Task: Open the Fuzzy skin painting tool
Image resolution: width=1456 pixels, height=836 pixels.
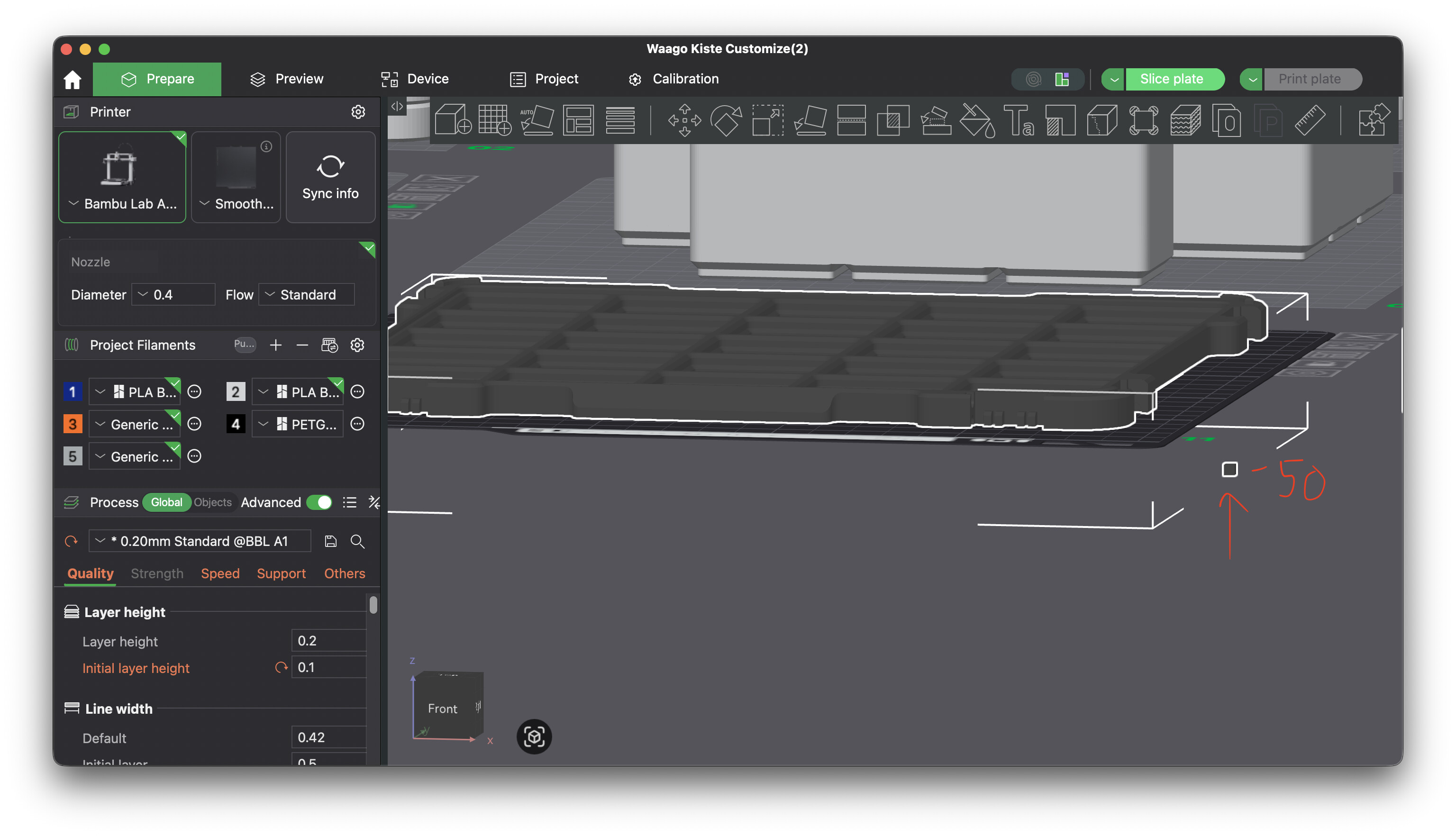Action: click(1185, 119)
